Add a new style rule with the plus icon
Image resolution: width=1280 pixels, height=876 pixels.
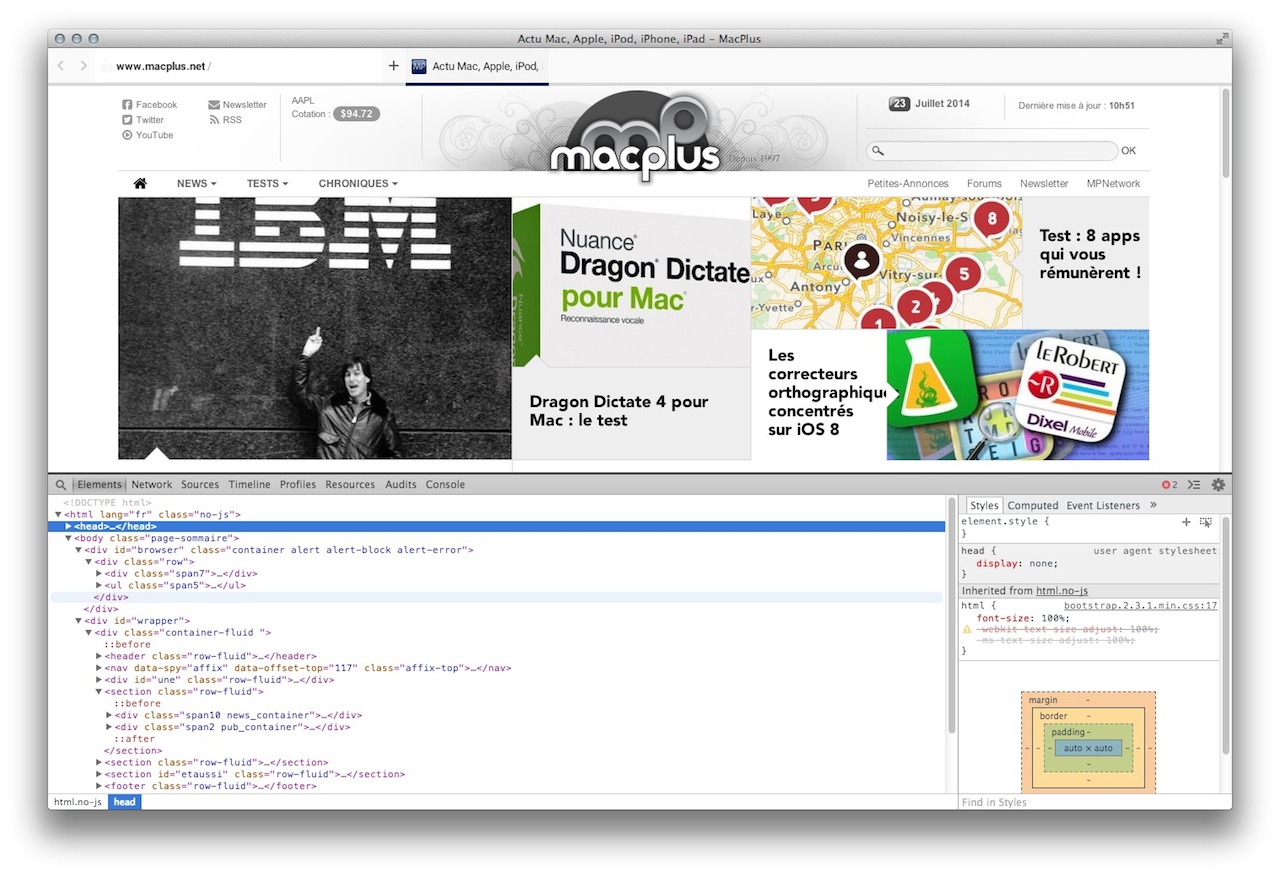(x=1186, y=522)
